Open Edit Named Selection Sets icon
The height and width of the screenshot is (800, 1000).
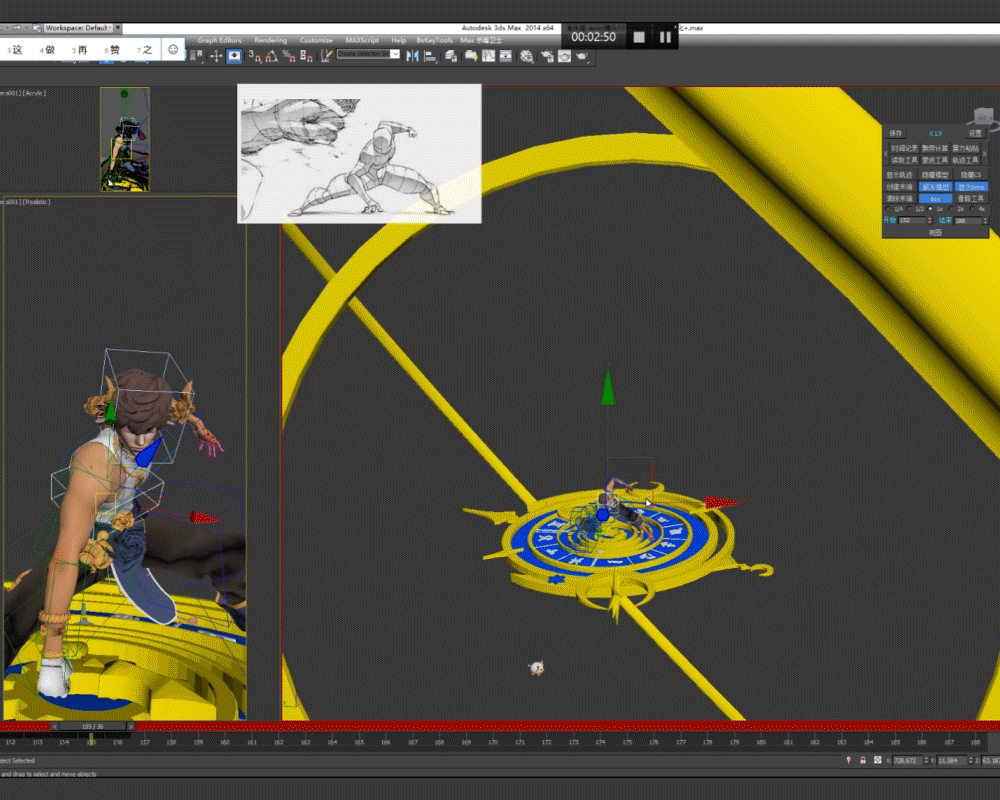pyautogui.click(x=326, y=56)
